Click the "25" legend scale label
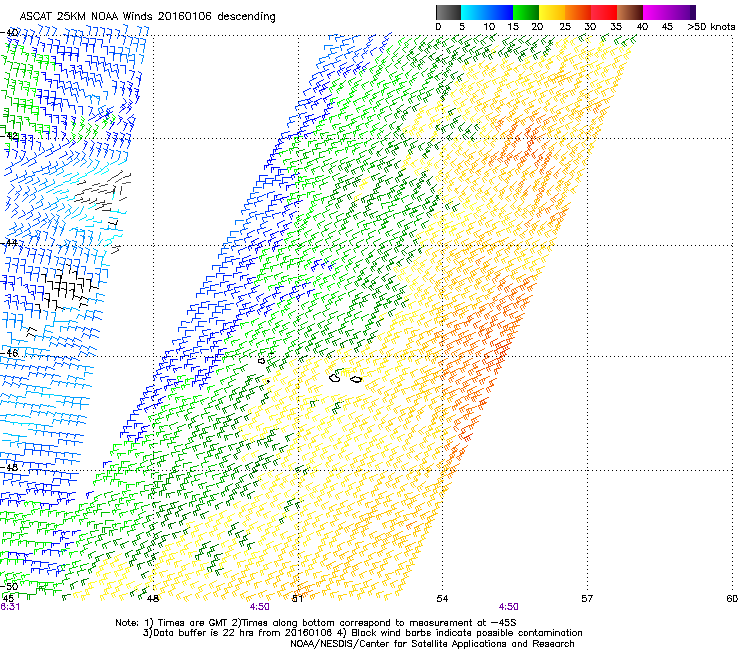The width and height of the screenshot is (740, 650). point(565,26)
